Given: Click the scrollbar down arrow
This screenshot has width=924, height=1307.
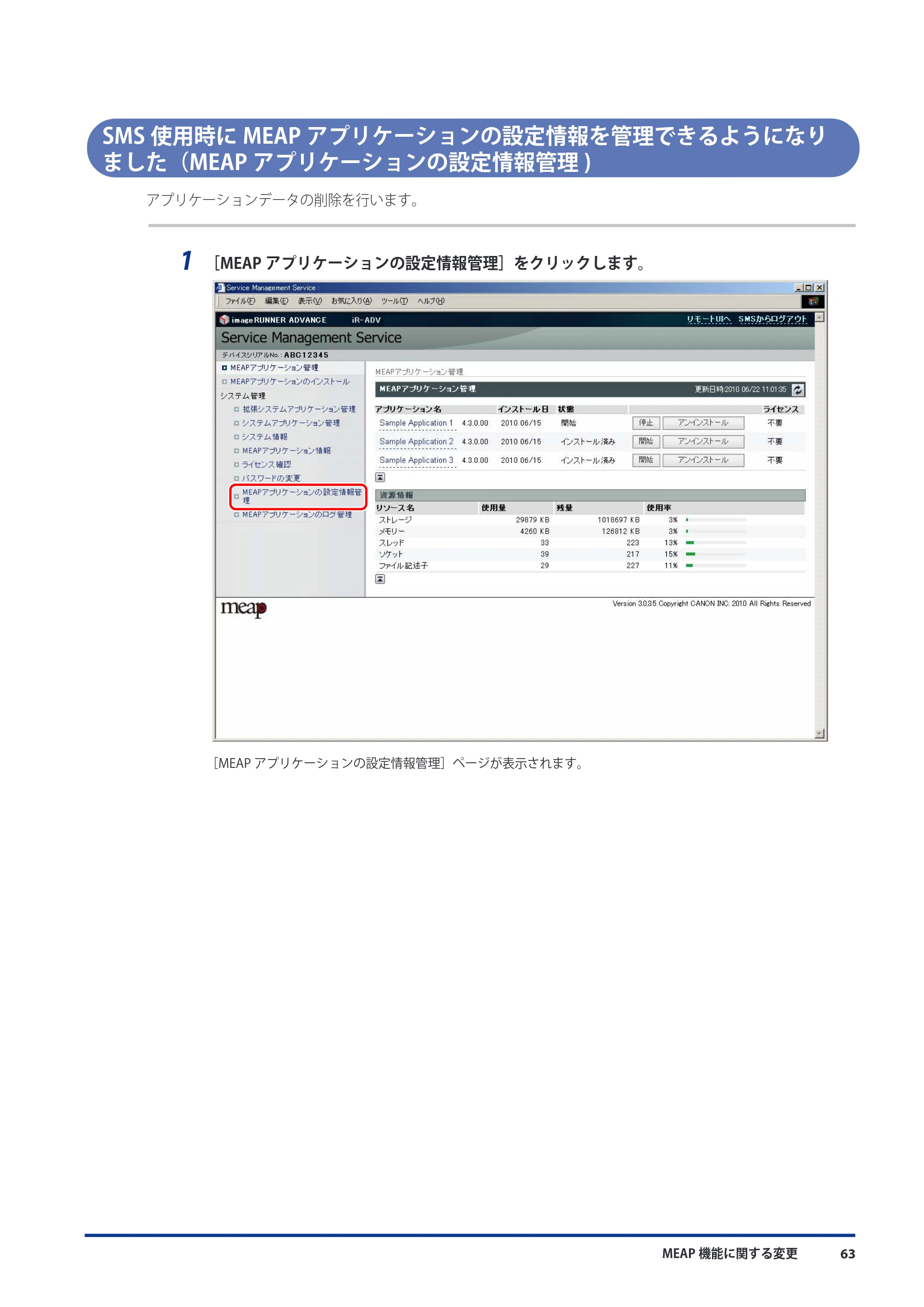Looking at the screenshot, I should point(819,734).
